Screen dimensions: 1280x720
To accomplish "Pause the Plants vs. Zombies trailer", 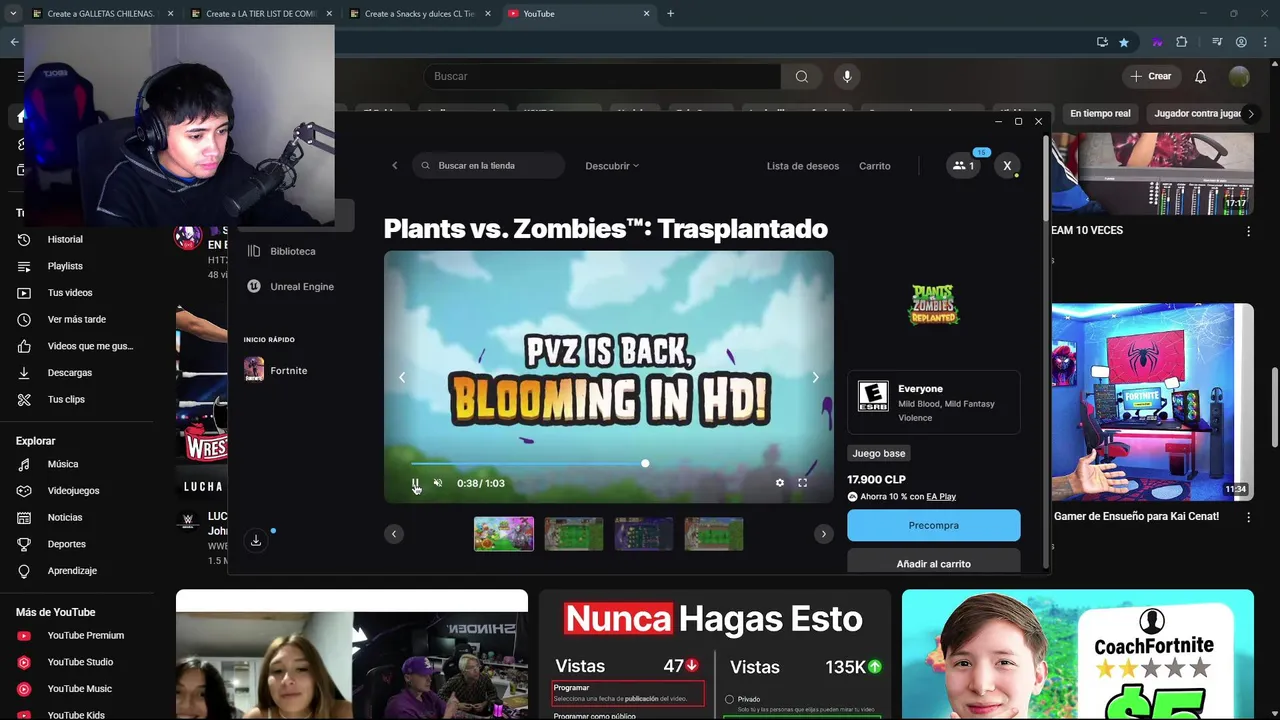I will (416, 483).
